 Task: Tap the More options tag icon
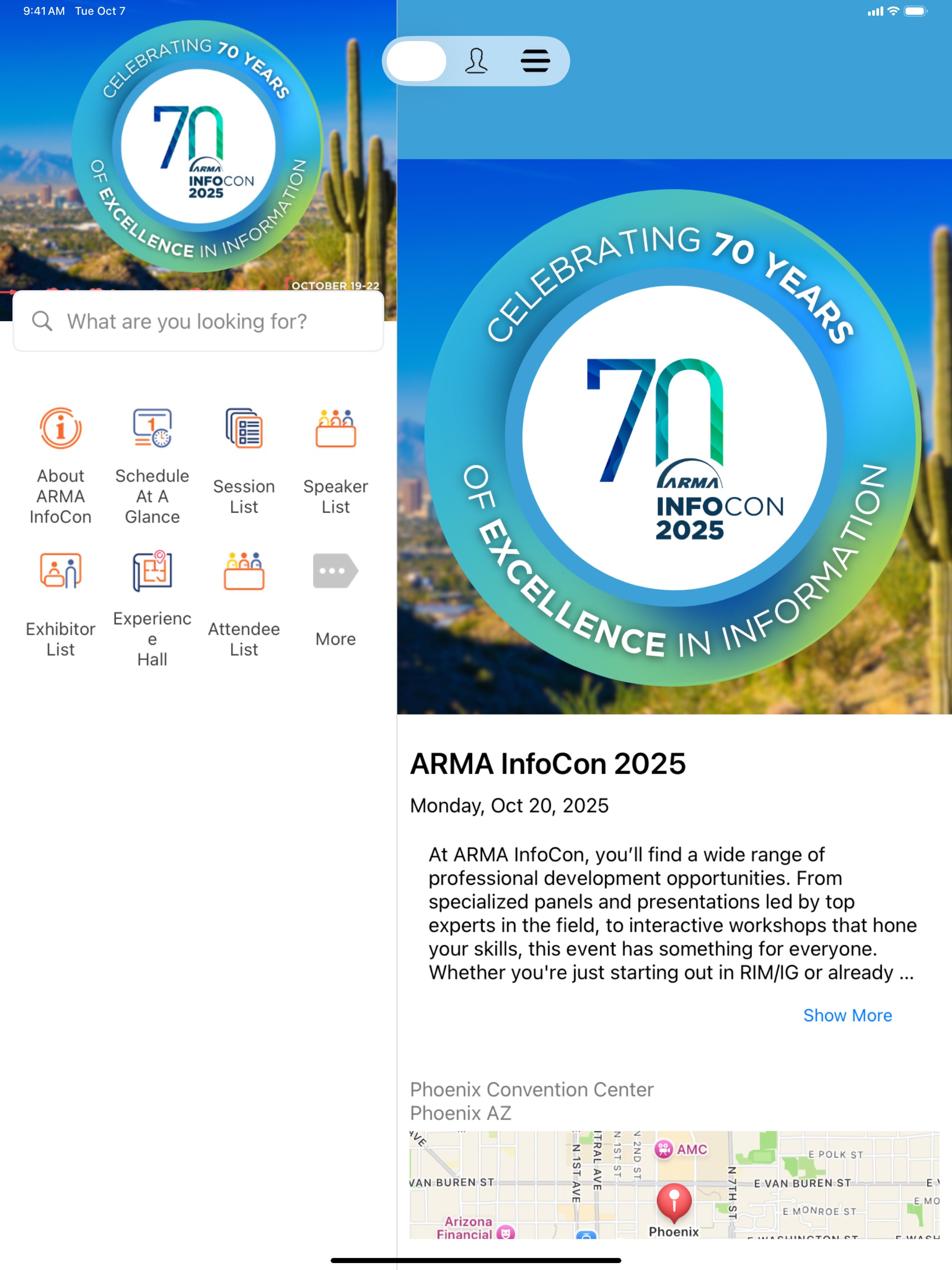click(x=336, y=571)
